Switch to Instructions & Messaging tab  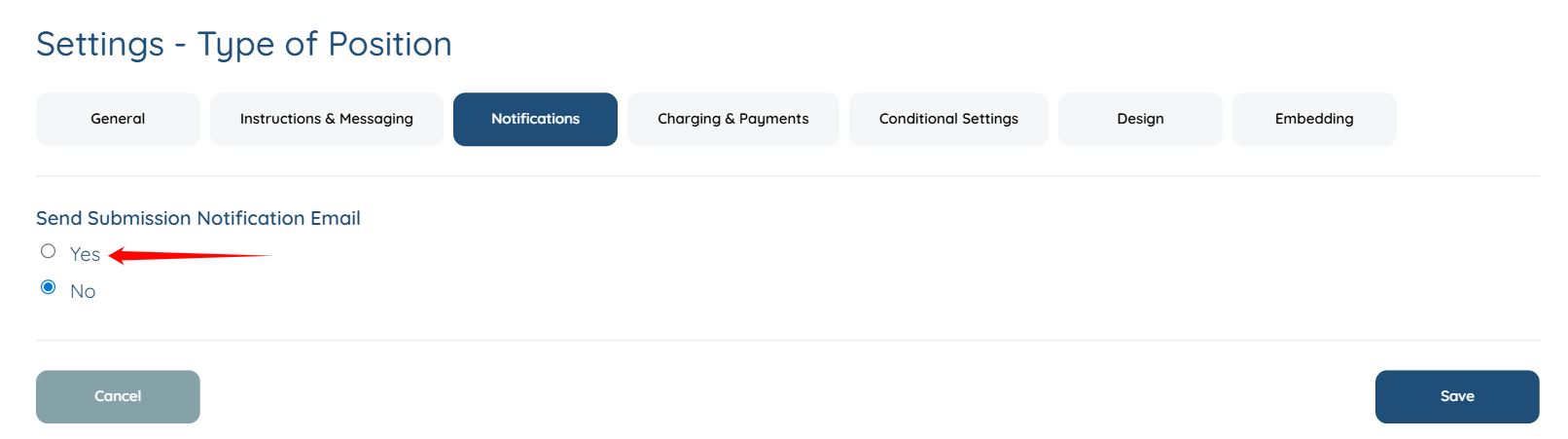326,119
